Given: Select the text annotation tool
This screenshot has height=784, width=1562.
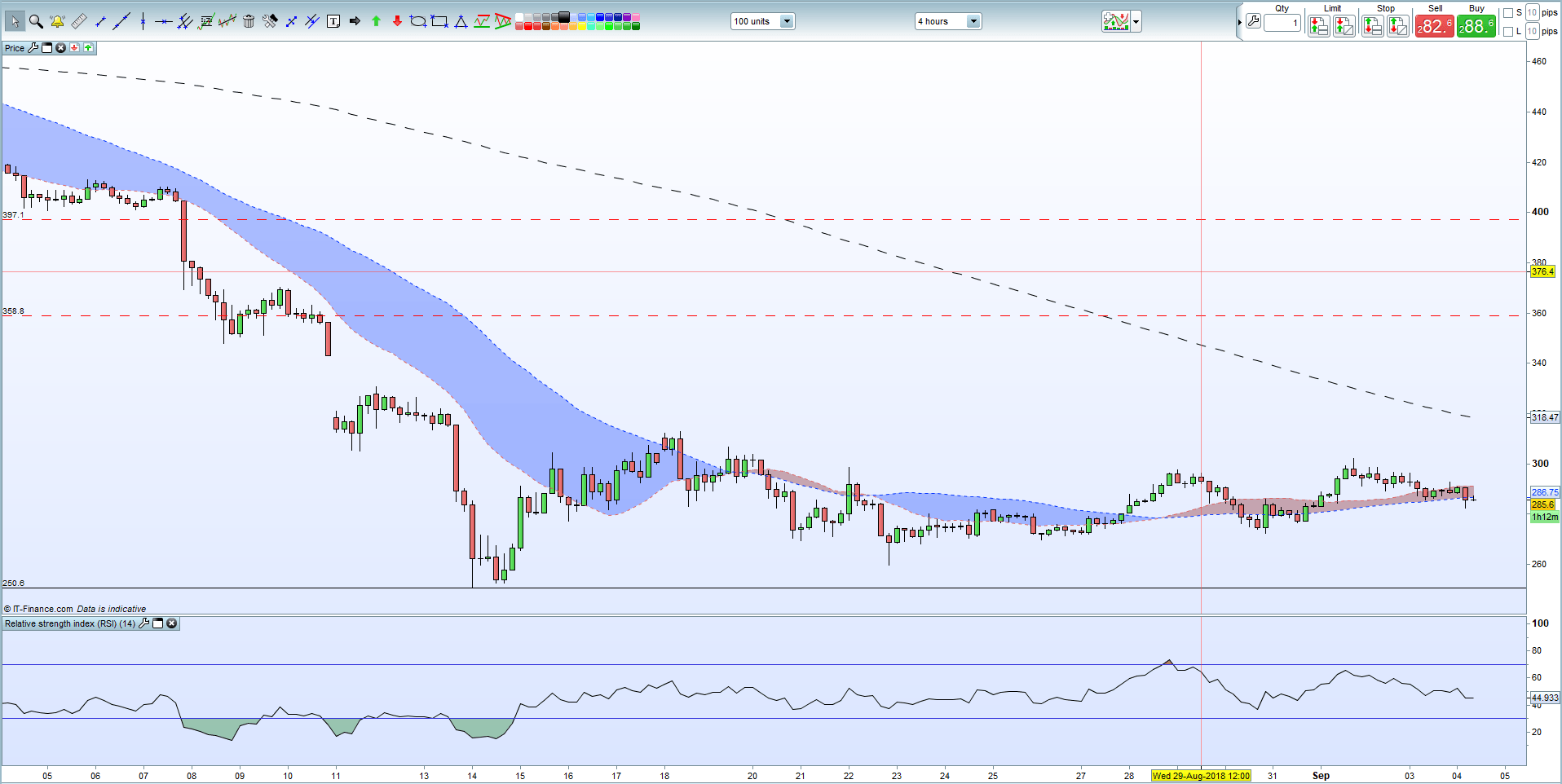Looking at the screenshot, I should [333, 22].
